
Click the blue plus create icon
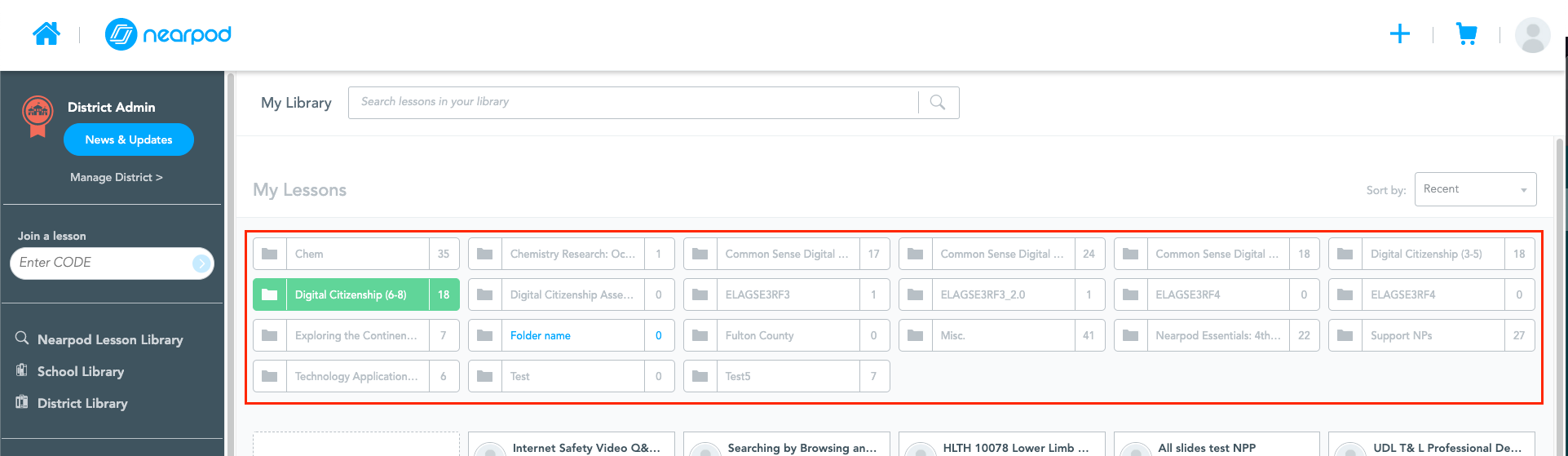pos(1399,34)
